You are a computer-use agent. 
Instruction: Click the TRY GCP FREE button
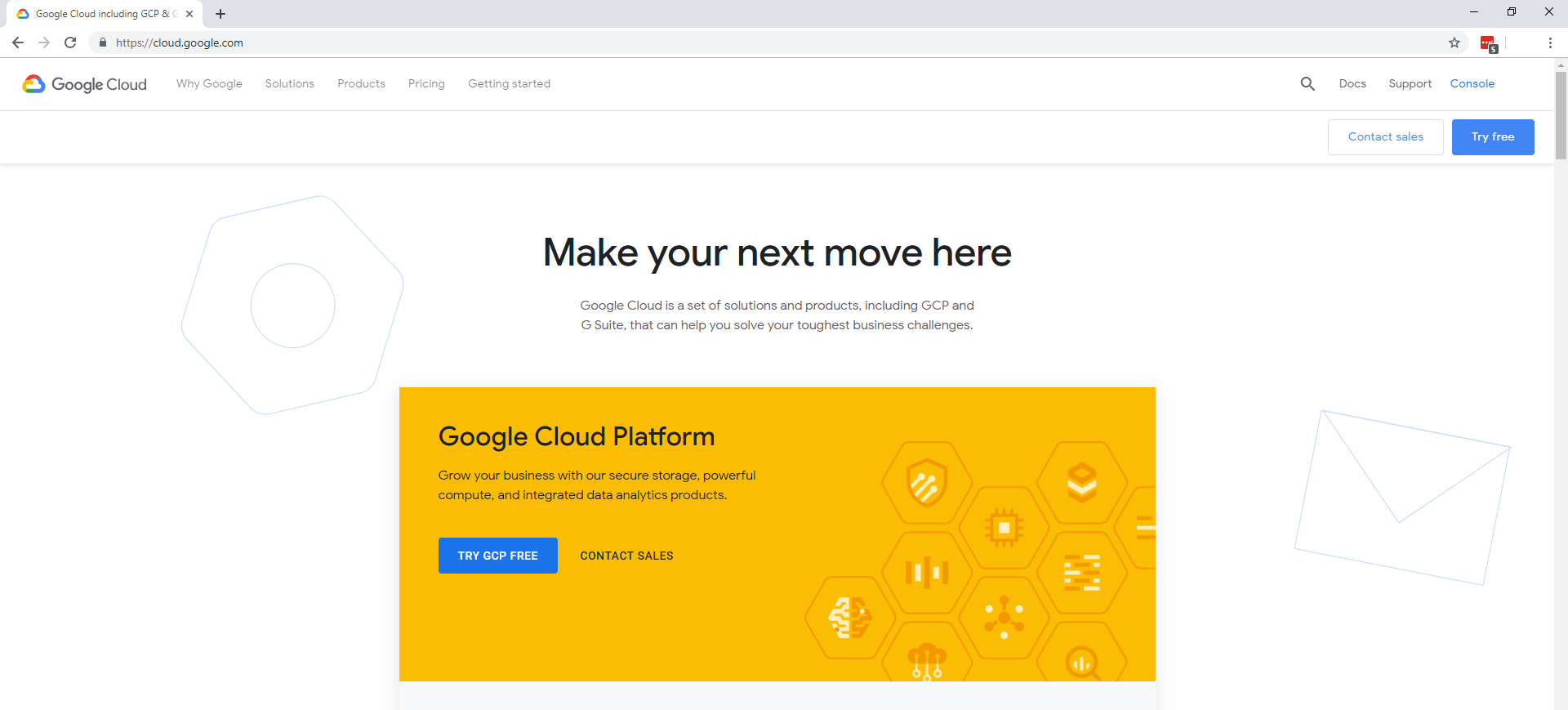(x=498, y=556)
